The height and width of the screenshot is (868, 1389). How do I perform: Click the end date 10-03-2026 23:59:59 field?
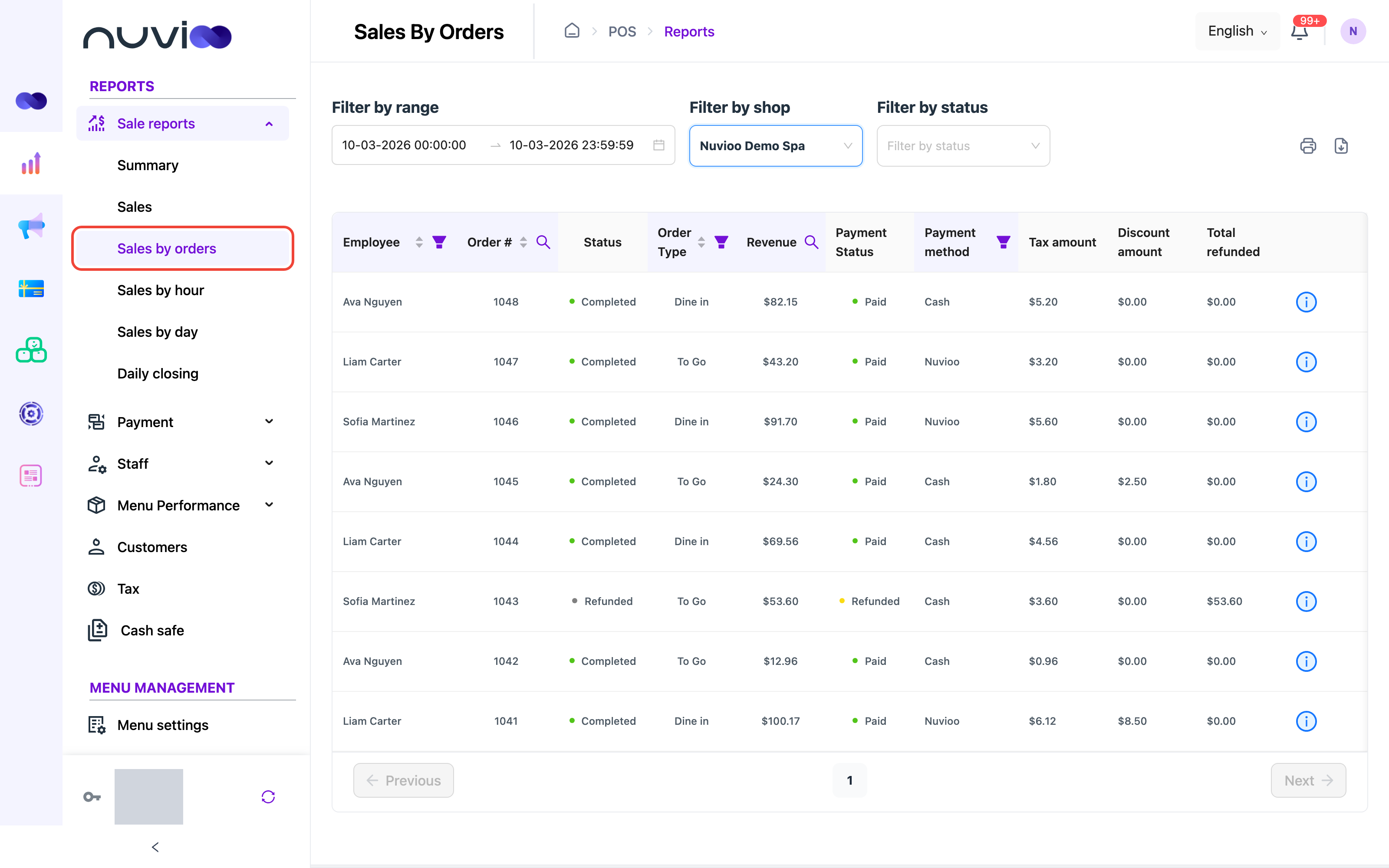click(x=572, y=145)
